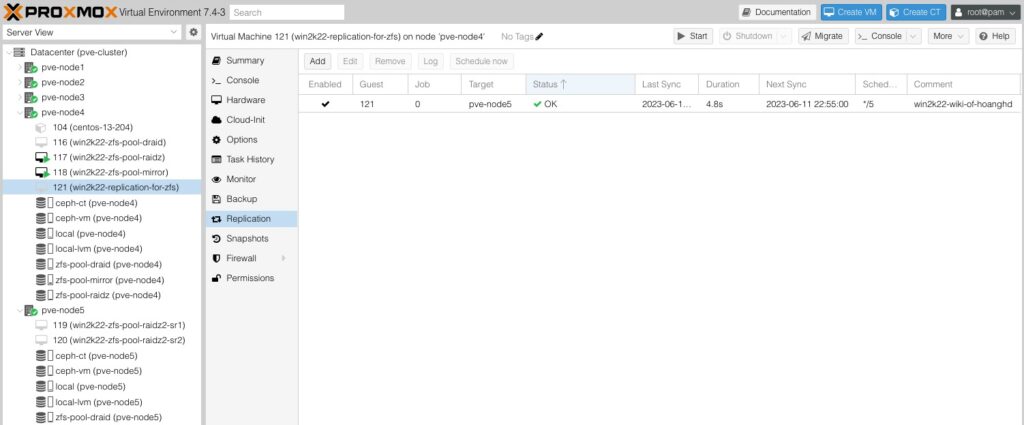Click the Summary notebook icon

(216, 61)
